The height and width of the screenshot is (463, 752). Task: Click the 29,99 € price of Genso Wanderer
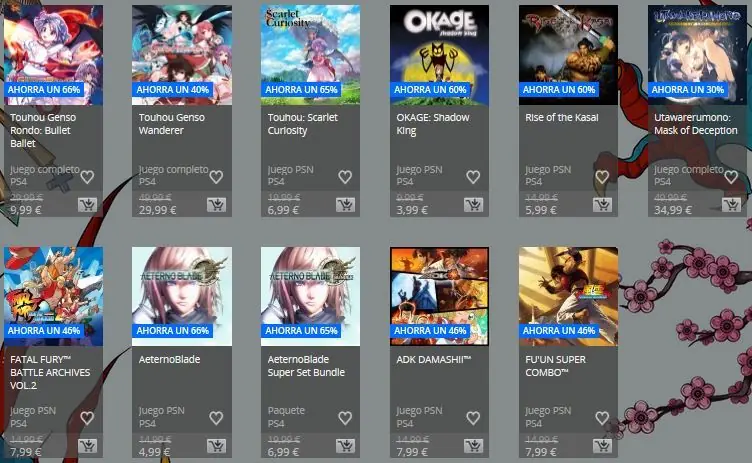(157, 210)
